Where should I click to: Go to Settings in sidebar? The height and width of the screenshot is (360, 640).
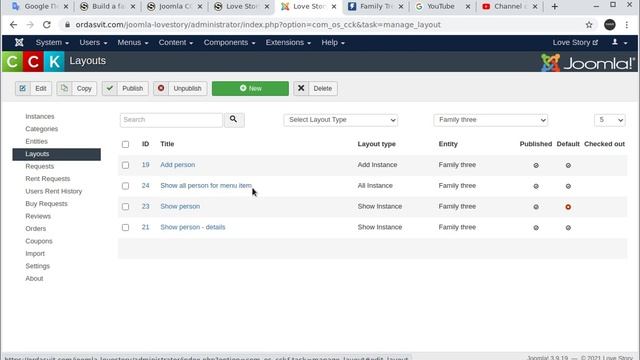38,266
